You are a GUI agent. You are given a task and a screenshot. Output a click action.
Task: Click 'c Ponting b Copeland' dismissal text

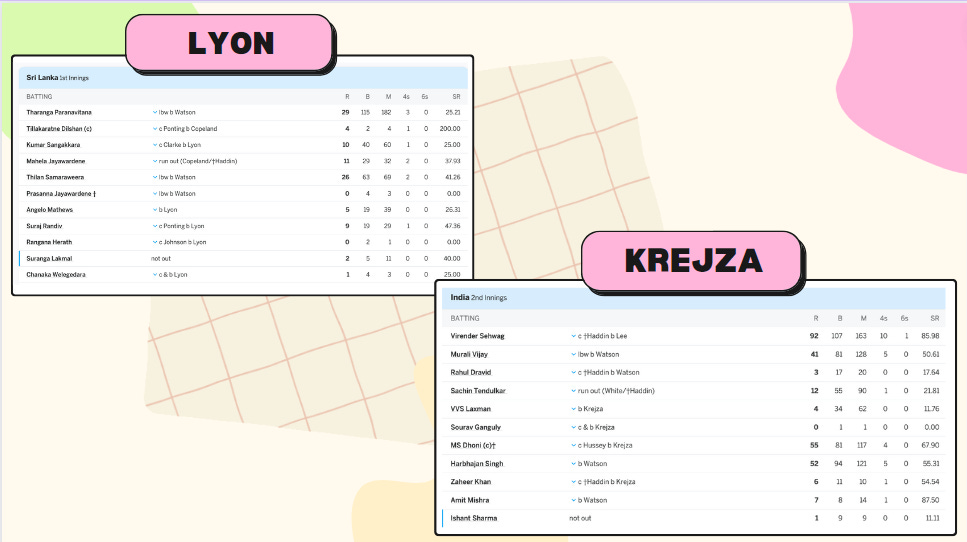click(x=188, y=129)
